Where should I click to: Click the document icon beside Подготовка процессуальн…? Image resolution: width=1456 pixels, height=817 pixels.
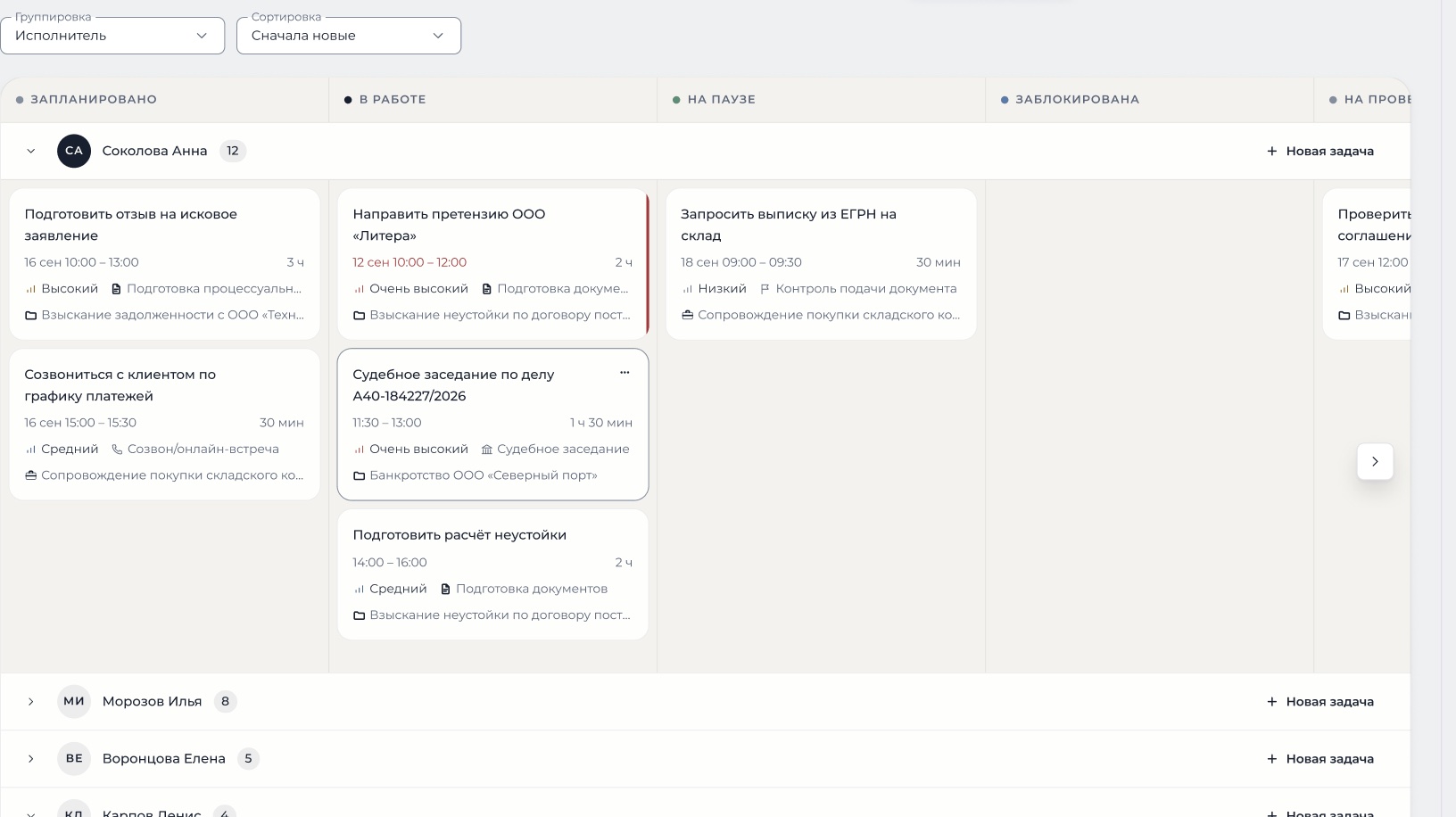coord(116,289)
